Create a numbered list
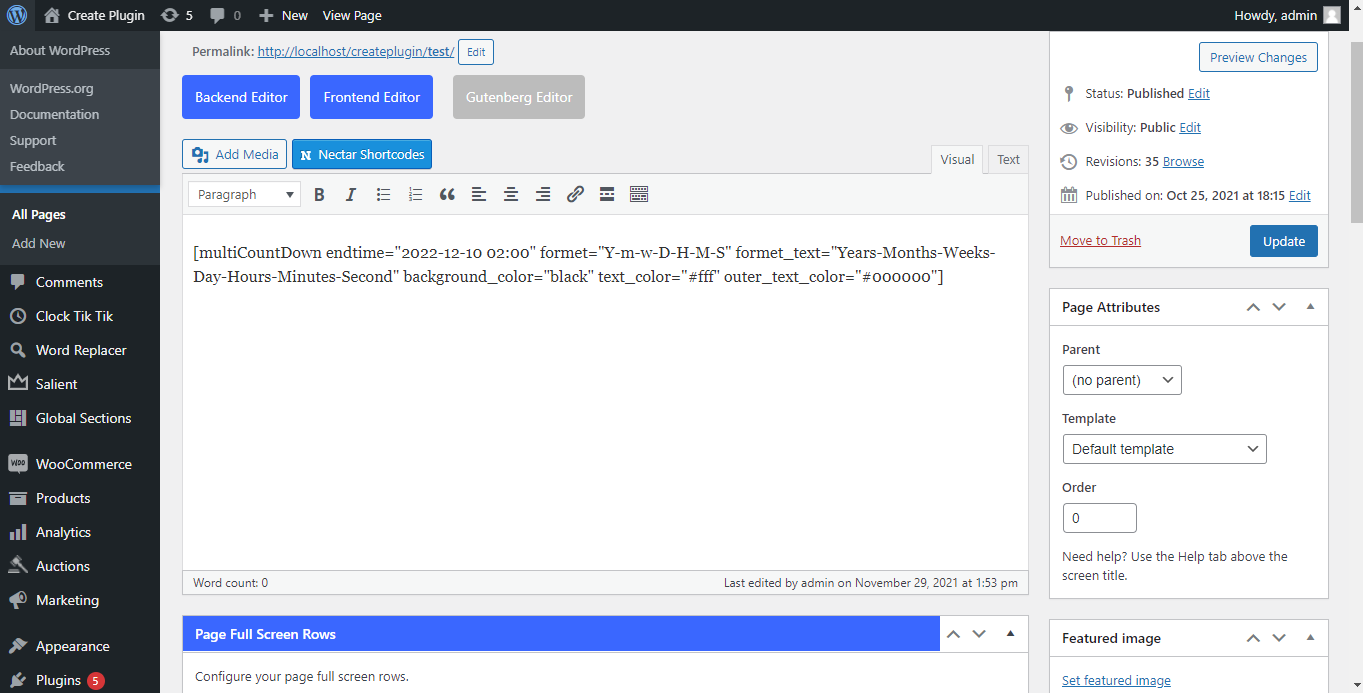 click(415, 195)
